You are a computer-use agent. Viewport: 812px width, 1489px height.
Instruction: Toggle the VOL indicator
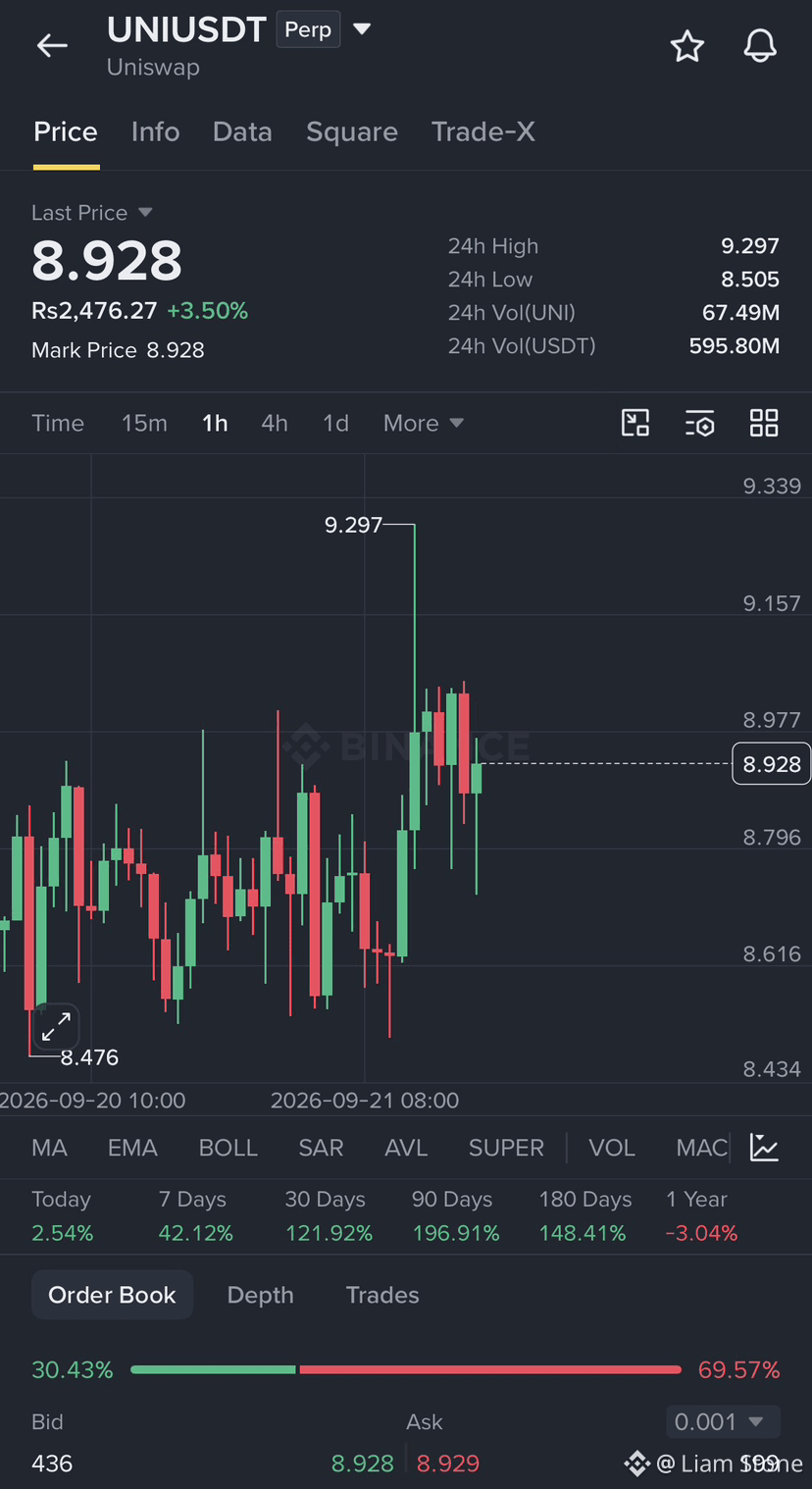612,1148
